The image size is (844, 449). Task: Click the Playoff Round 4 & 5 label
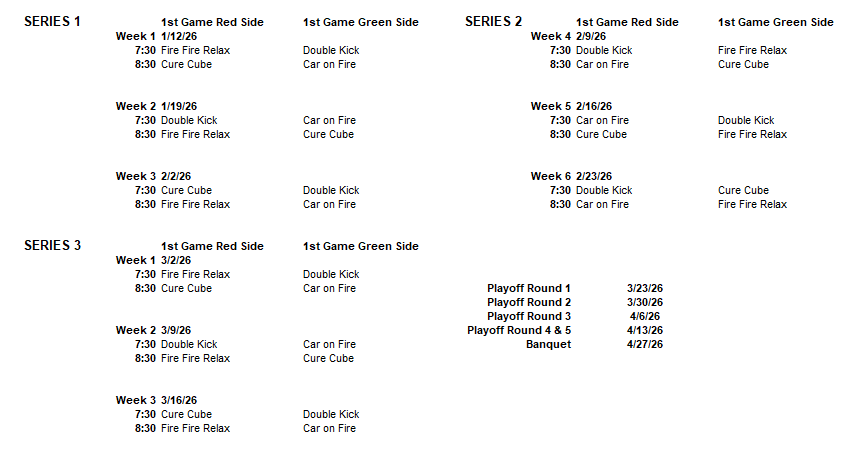(519, 330)
